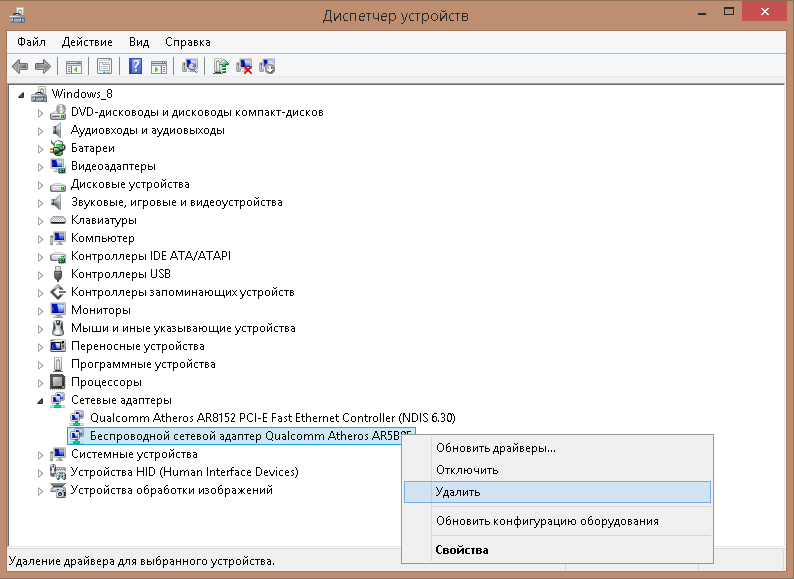
Task: Click the Back arrow toolbar icon
Action: tap(20, 66)
